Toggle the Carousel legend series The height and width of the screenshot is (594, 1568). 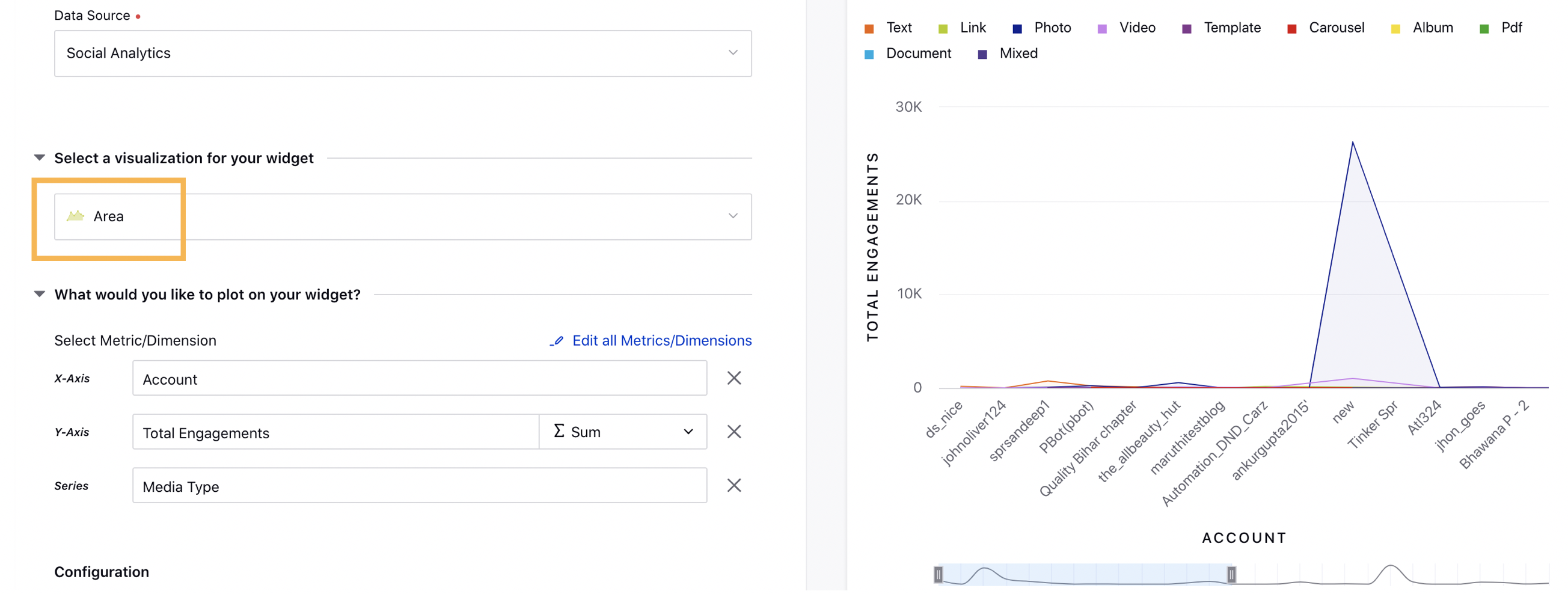(x=1326, y=28)
